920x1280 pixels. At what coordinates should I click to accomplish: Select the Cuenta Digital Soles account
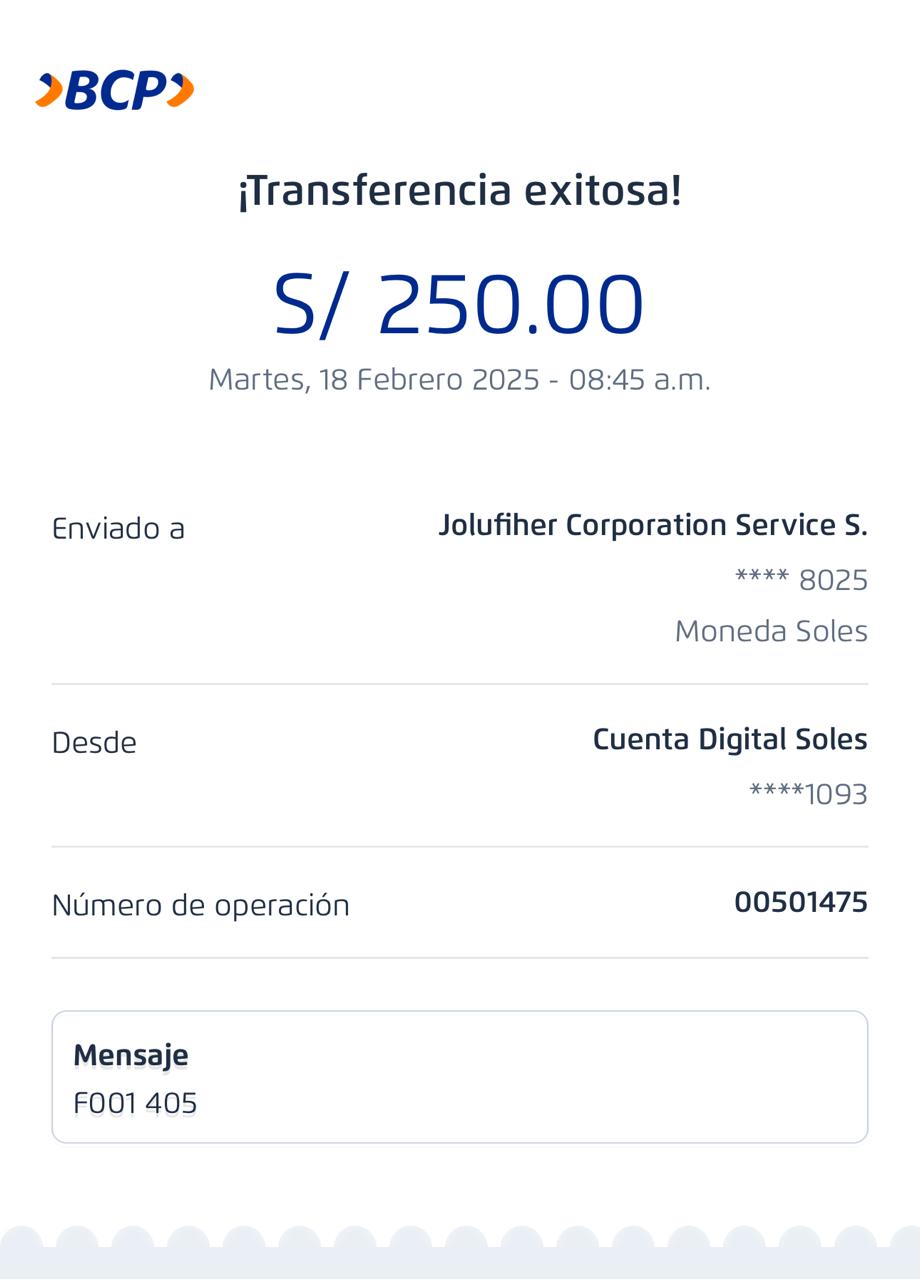(x=730, y=740)
